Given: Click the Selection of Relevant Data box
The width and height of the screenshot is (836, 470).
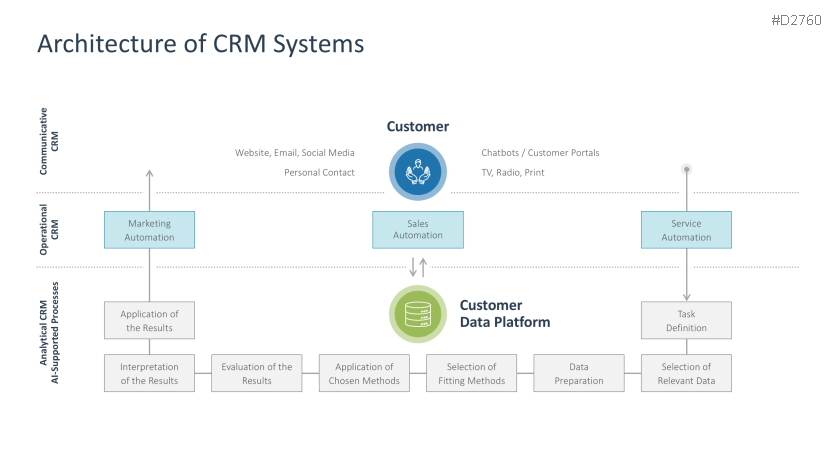Looking at the screenshot, I should pyautogui.click(x=686, y=373).
